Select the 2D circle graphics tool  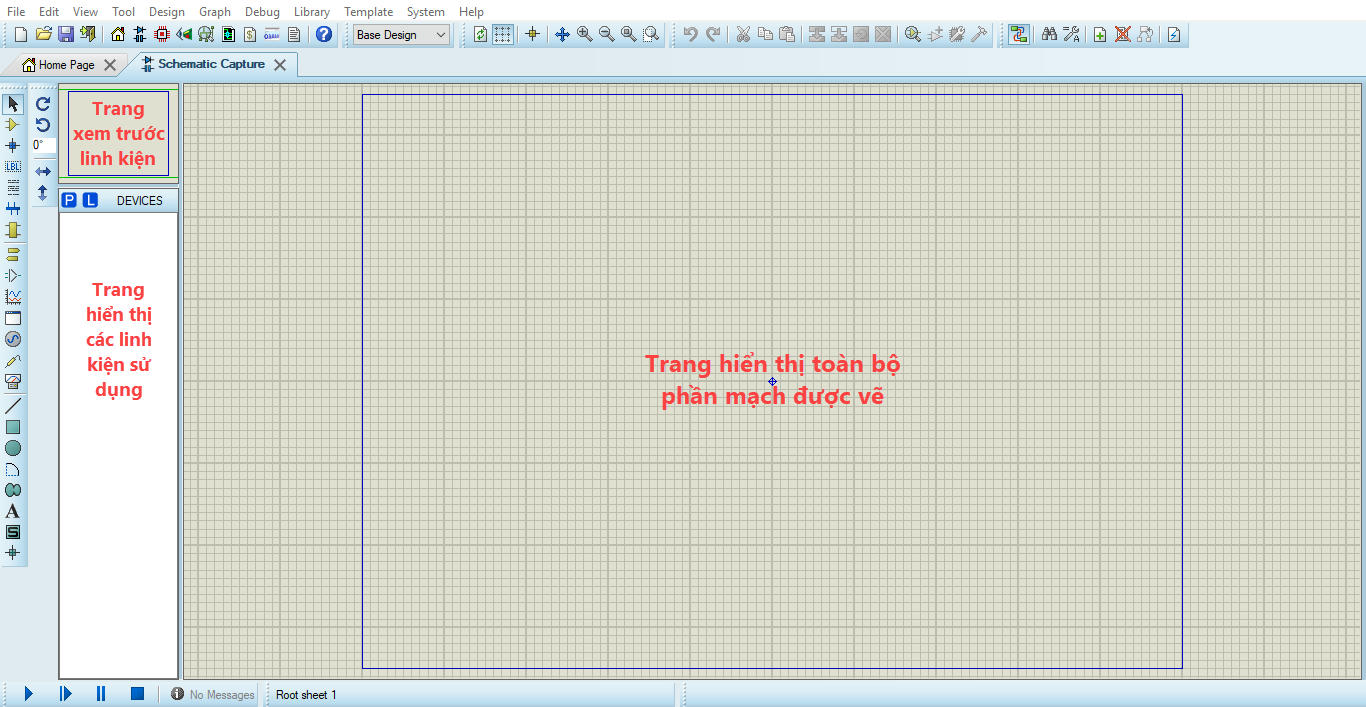[x=13, y=448]
